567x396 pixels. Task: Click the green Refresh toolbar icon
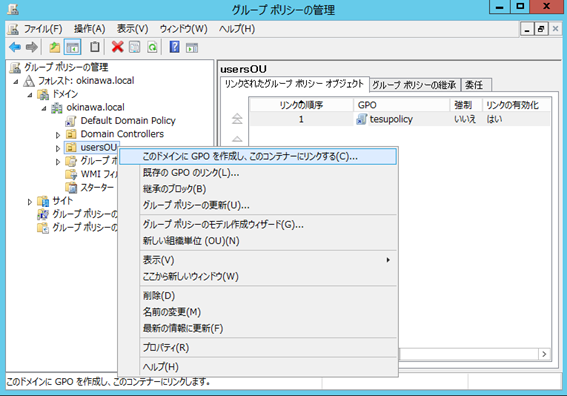152,47
